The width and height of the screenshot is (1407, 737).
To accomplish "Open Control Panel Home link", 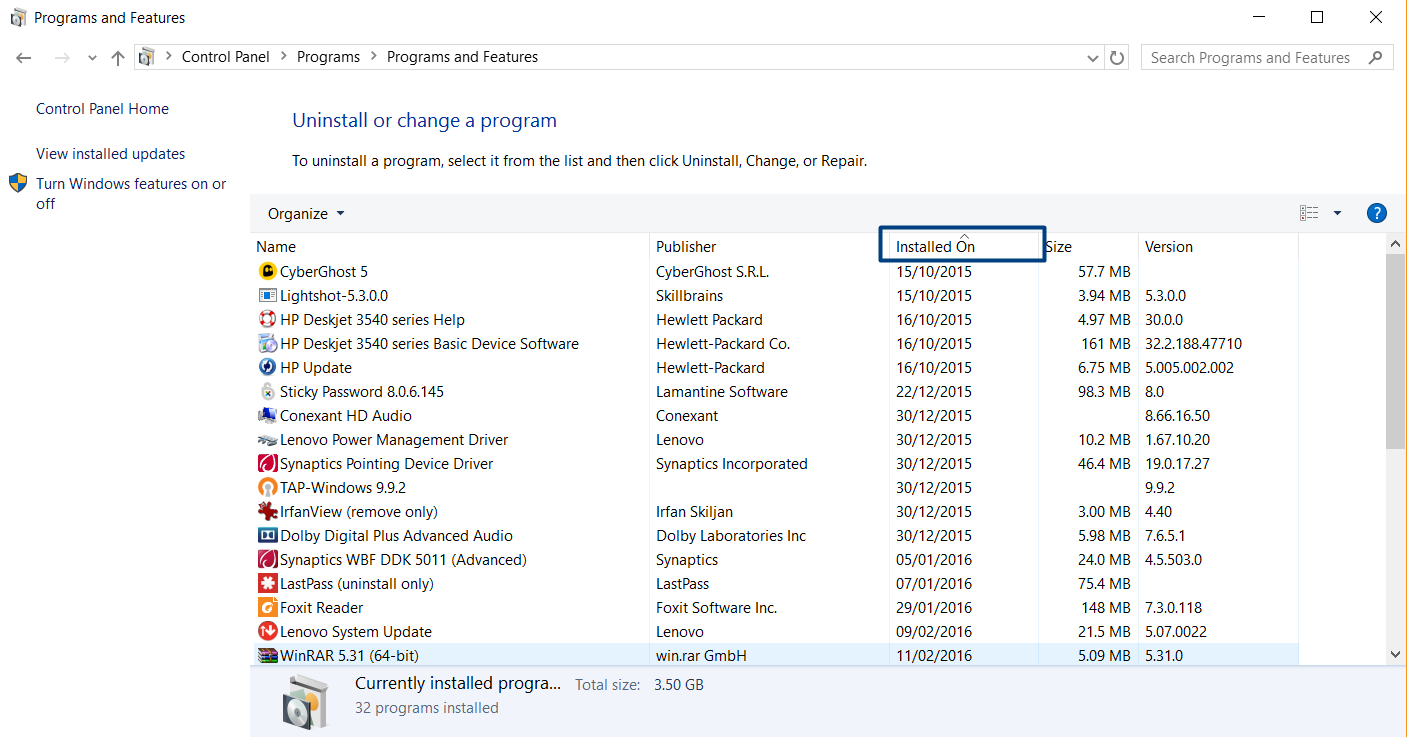I will (102, 109).
